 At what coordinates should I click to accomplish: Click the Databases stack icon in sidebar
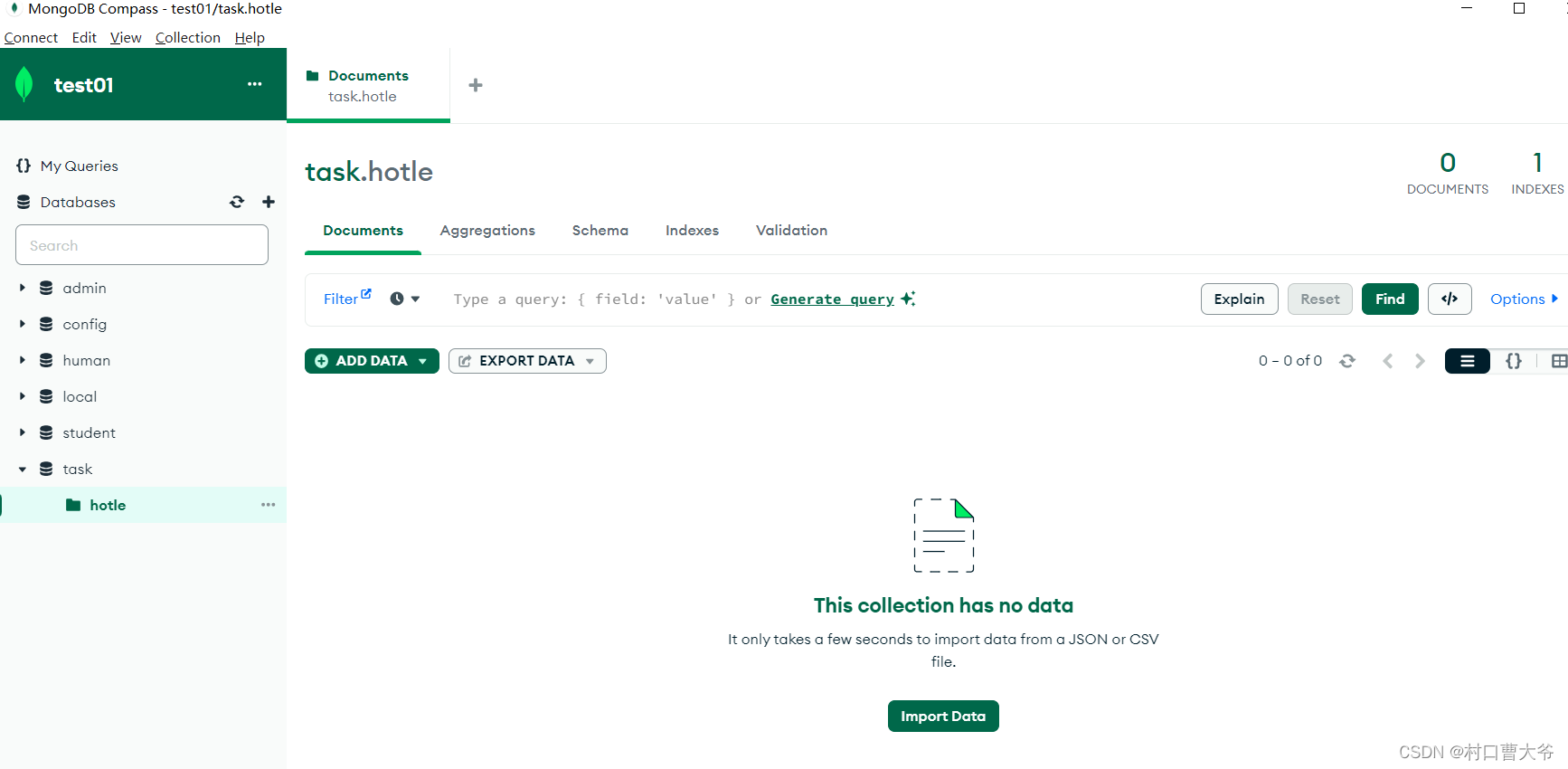tap(24, 202)
